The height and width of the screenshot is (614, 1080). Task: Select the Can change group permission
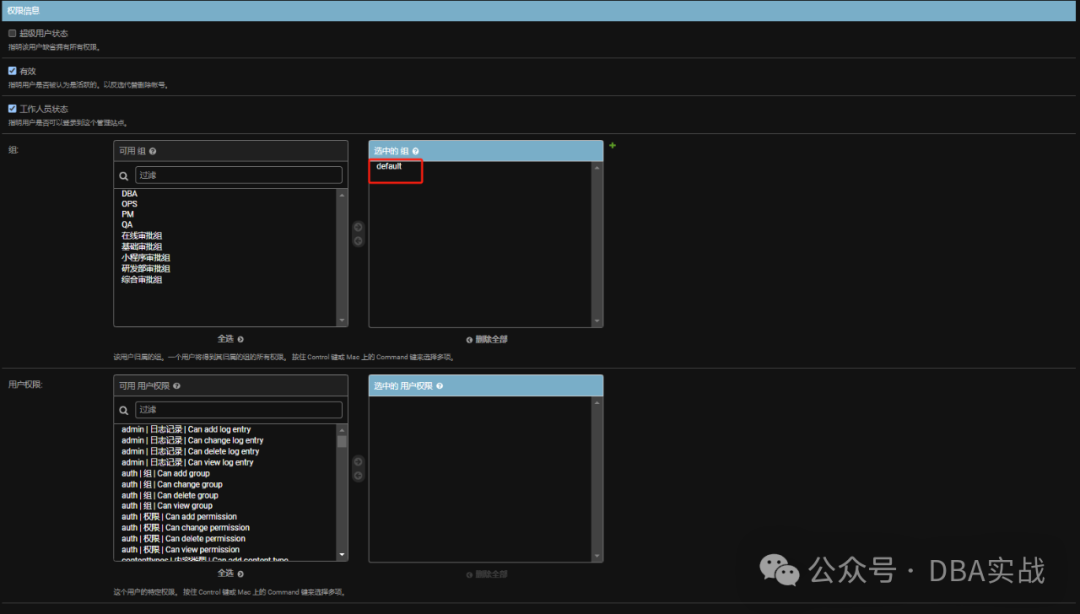pyautogui.click(x=172, y=484)
